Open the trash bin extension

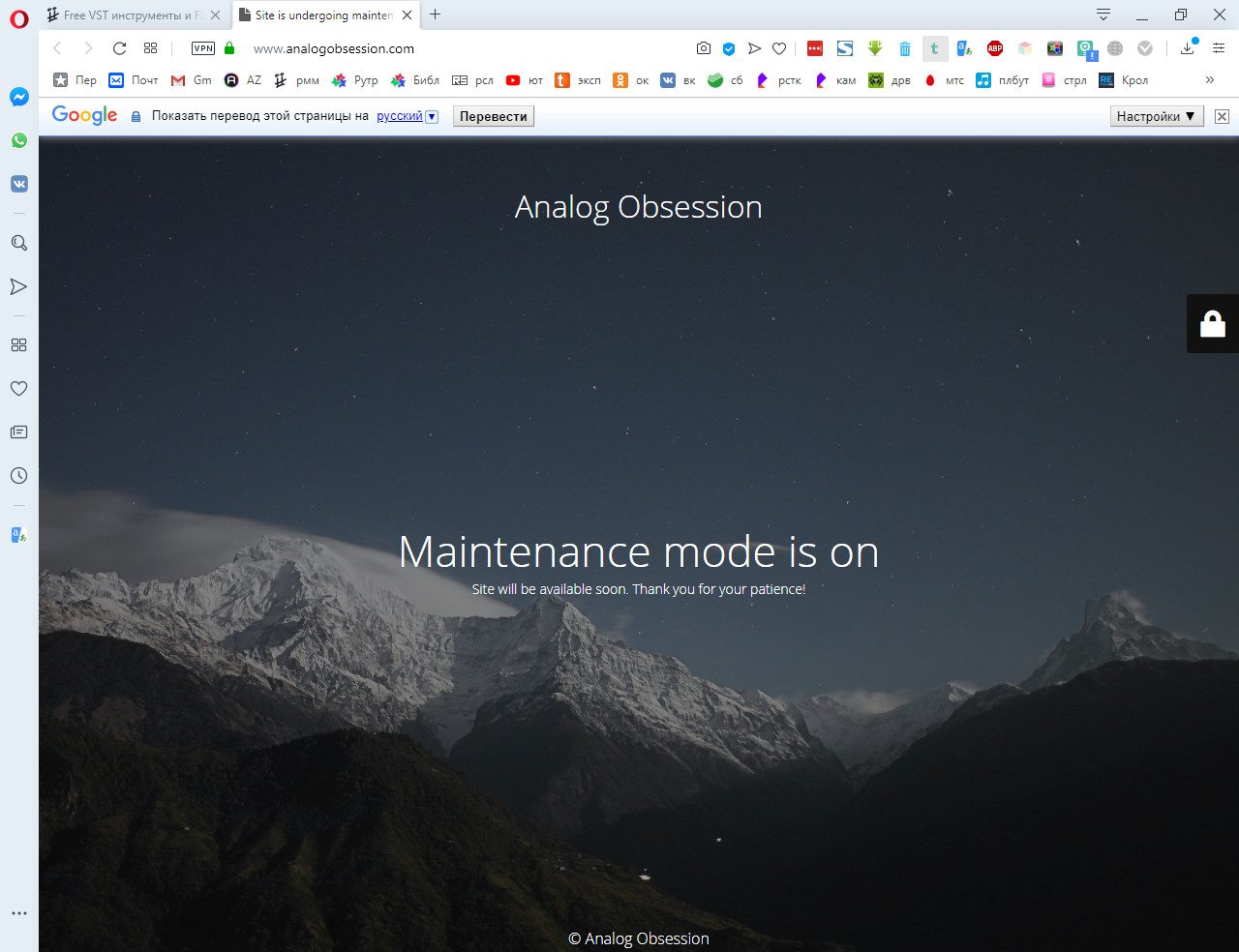pyautogui.click(x=905, y=48)
